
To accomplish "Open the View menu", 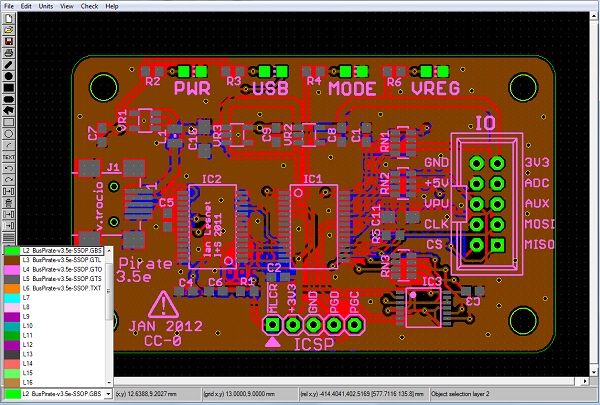I will point(67,6).
